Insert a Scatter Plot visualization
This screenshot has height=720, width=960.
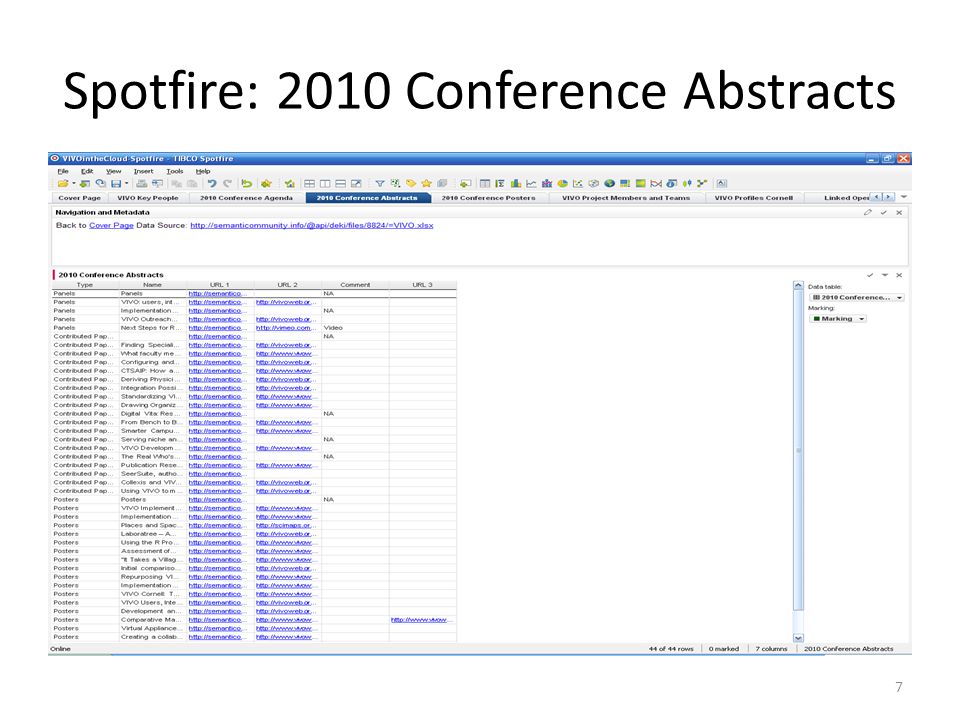point(577,183)
